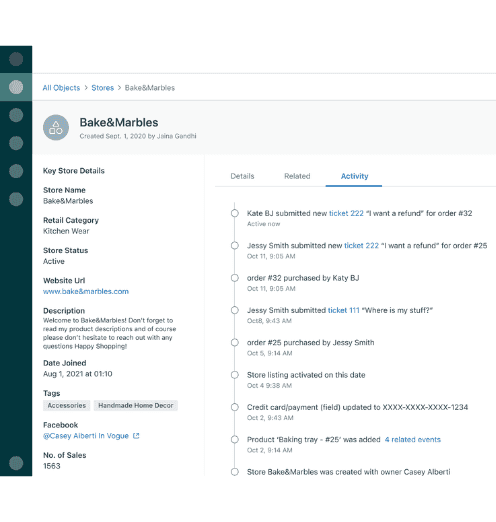Click timeline marker for Store Bake&Marbles created
This screenshot has height=522, width=496.
point(235,472)
